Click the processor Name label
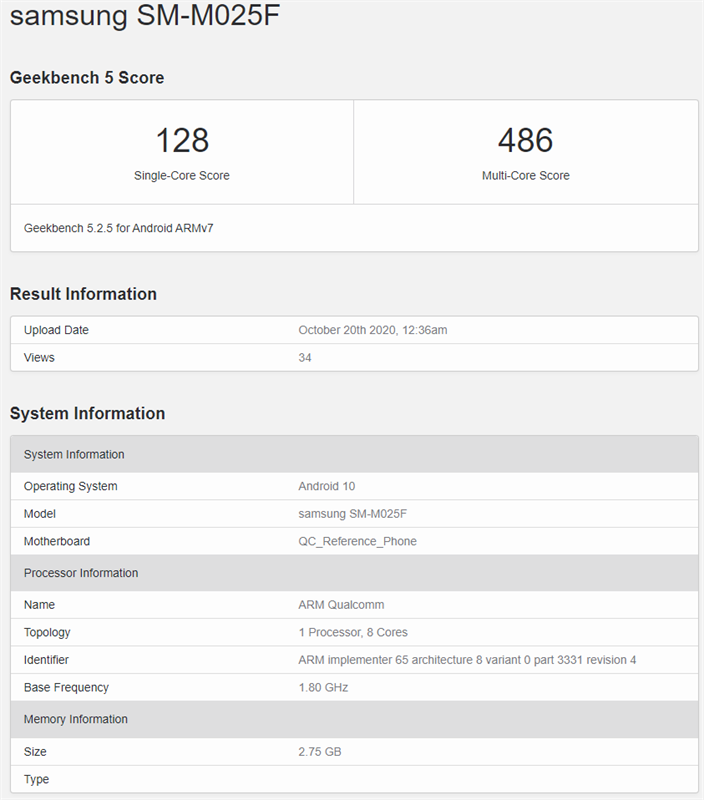The width and height of the screenshot is (704, 800). [39, 605]
